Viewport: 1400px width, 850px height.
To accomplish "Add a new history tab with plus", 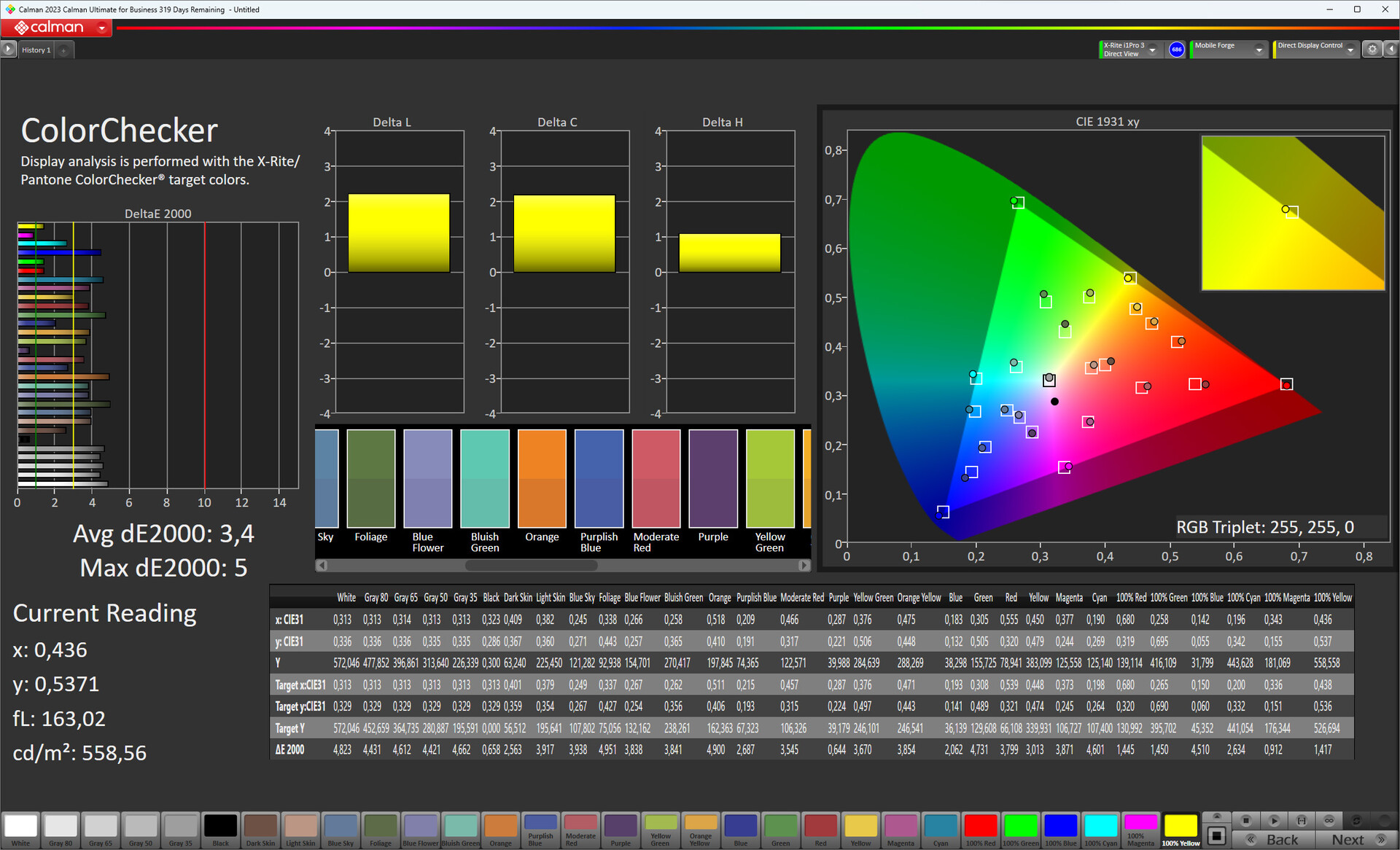I will tap(63, 50).
